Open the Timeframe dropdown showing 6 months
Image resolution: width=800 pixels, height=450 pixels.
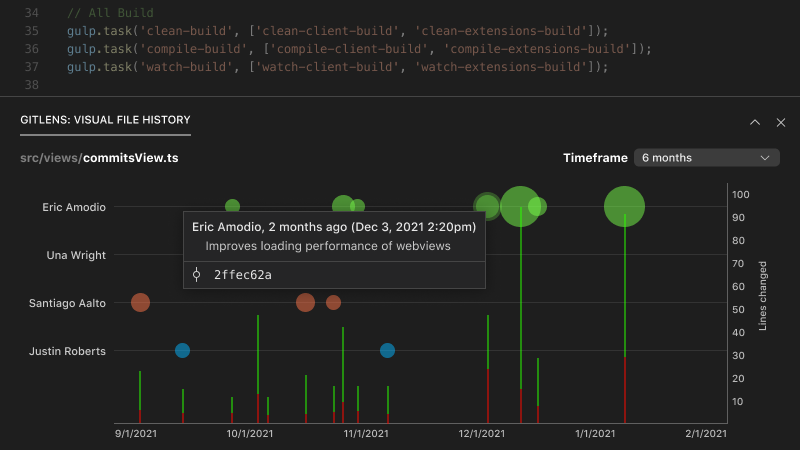click(708, 158)
